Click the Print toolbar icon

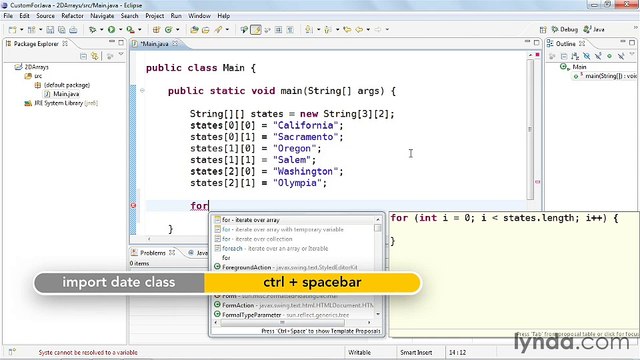pos(73,29)
